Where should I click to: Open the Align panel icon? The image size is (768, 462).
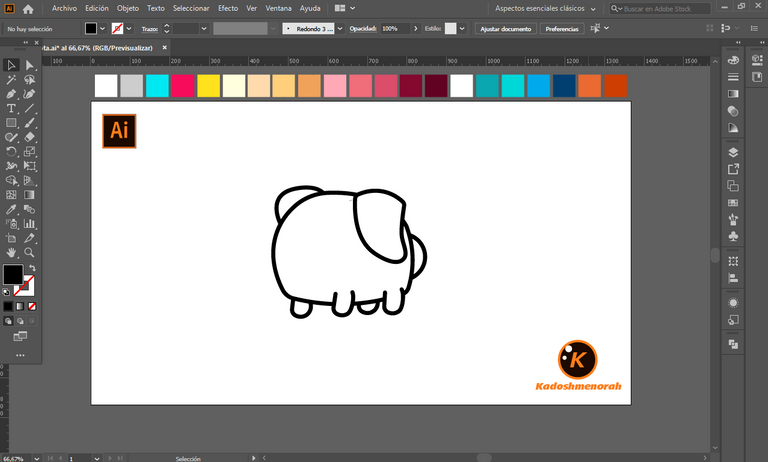coord(733,278)
